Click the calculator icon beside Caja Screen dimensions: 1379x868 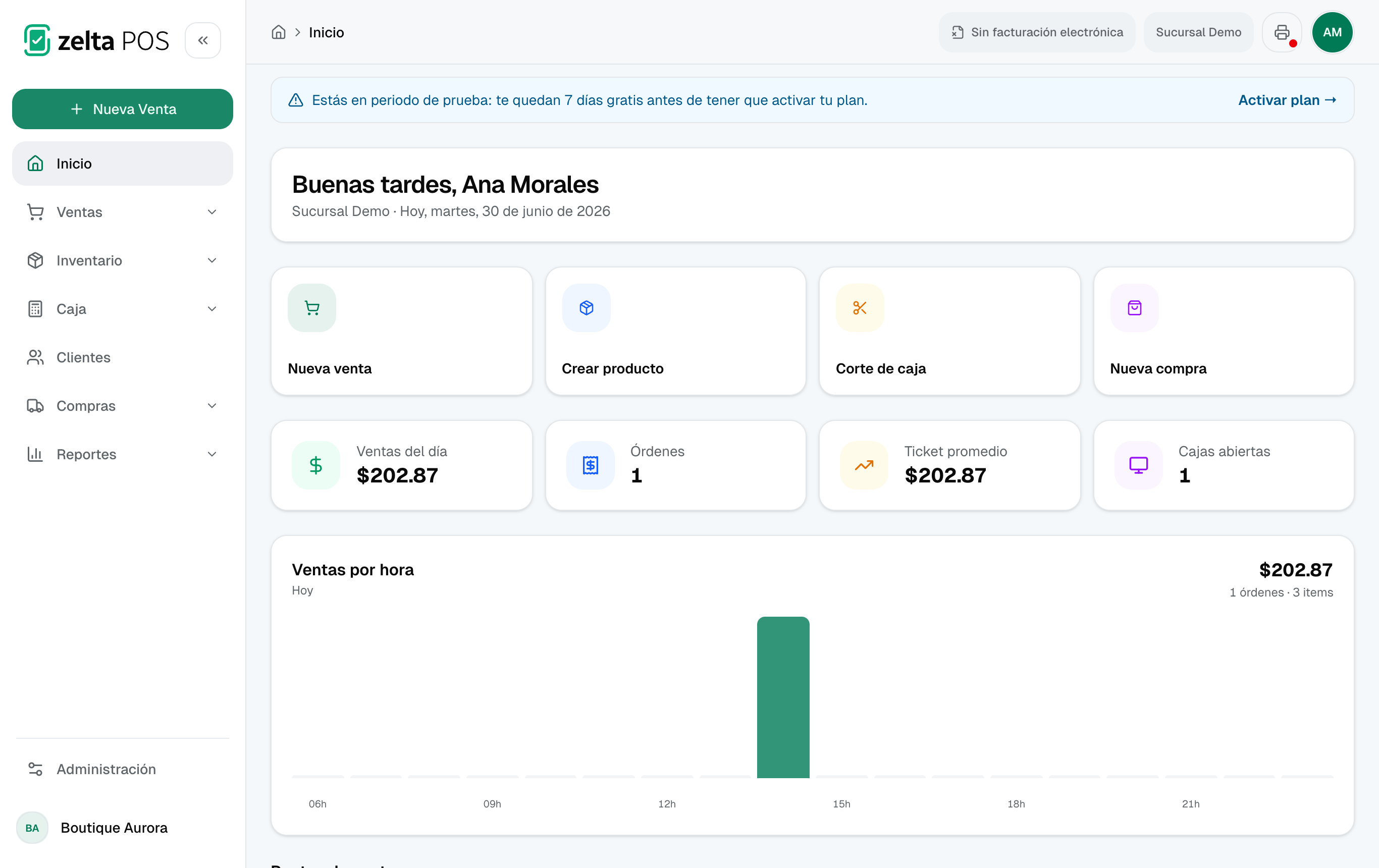click(35, 309)
